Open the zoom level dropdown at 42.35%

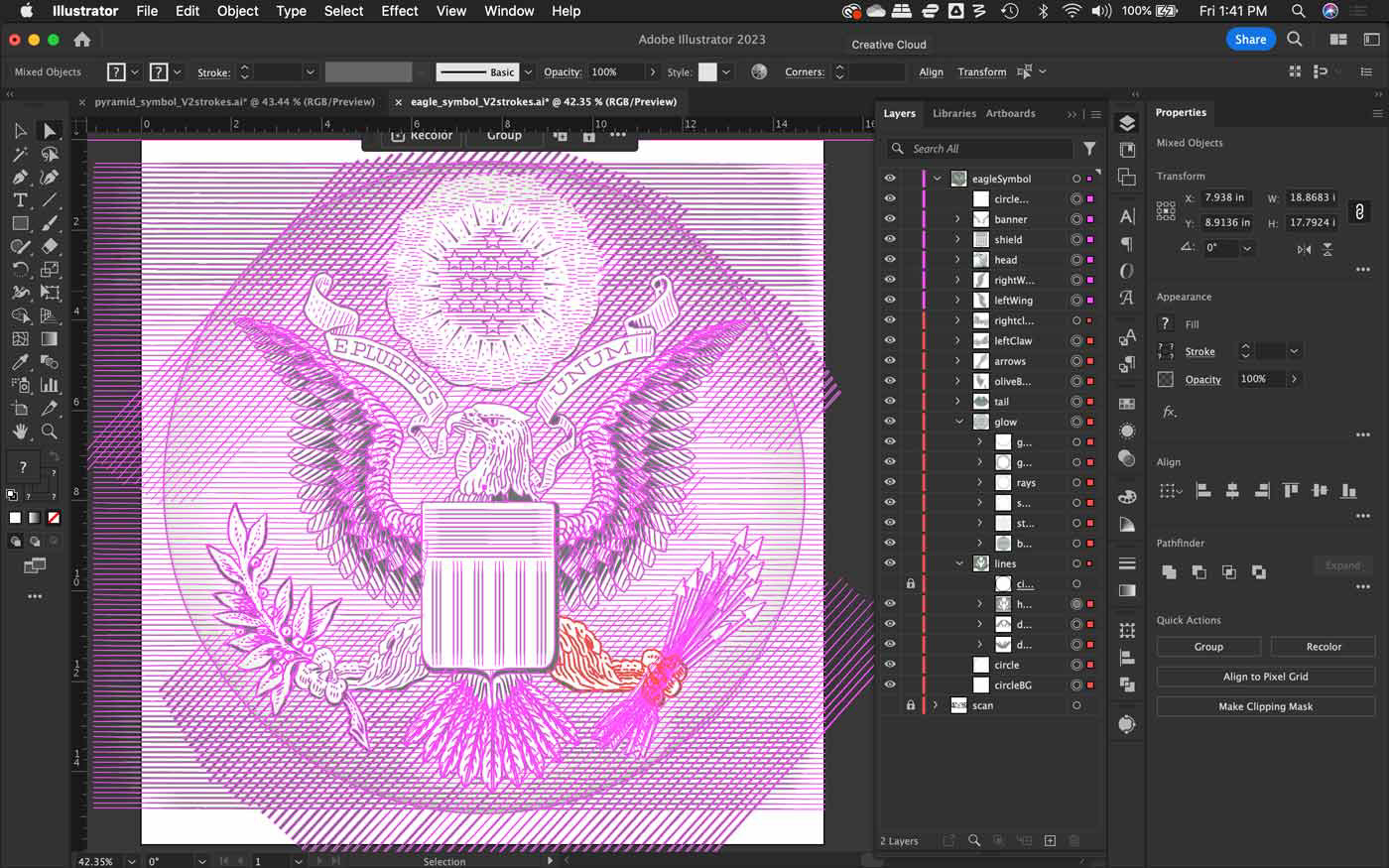point(132,861)
